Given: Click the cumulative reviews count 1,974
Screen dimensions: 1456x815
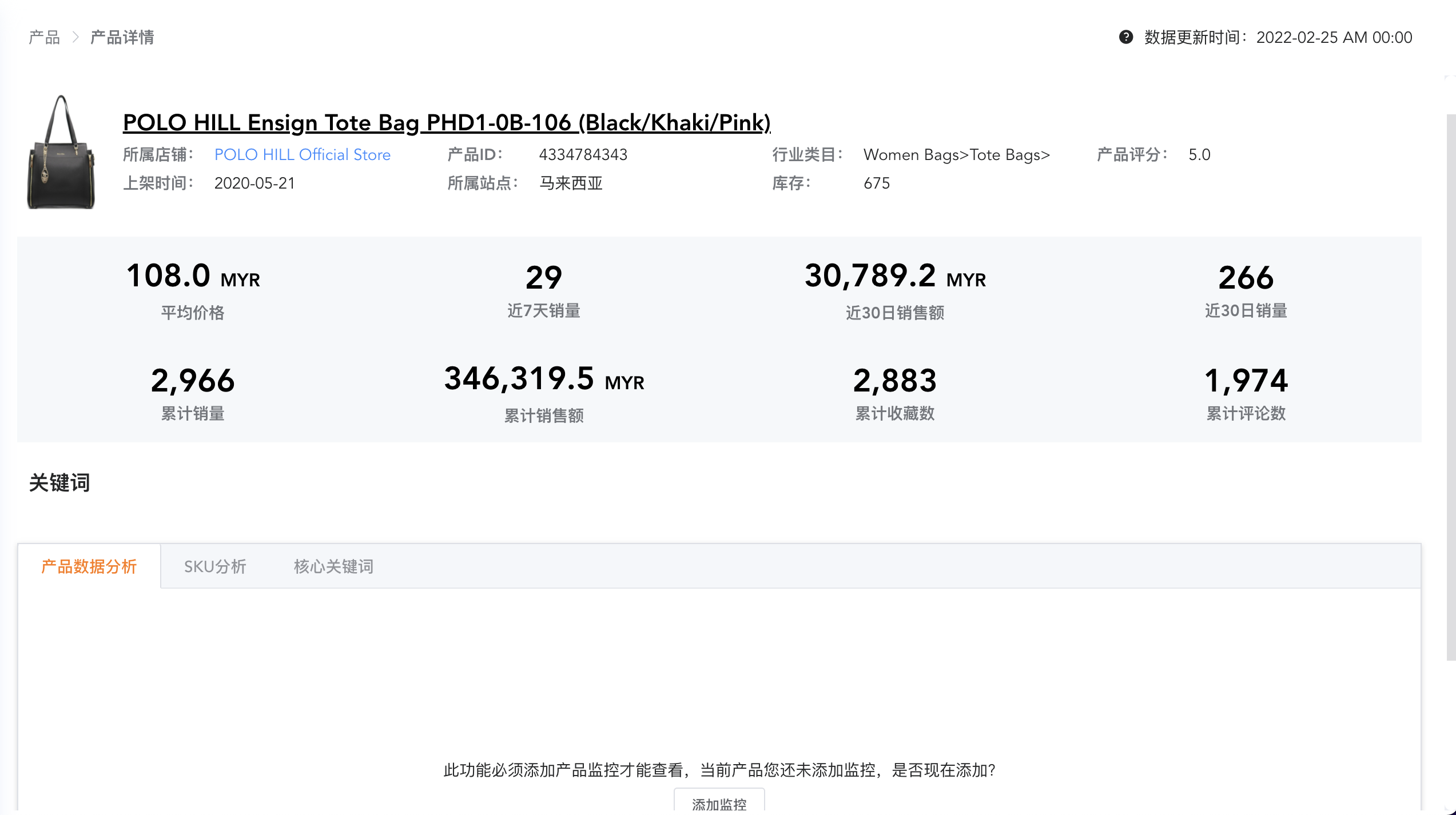Looking at the screenshot, I should click(x=1246, y=381).
